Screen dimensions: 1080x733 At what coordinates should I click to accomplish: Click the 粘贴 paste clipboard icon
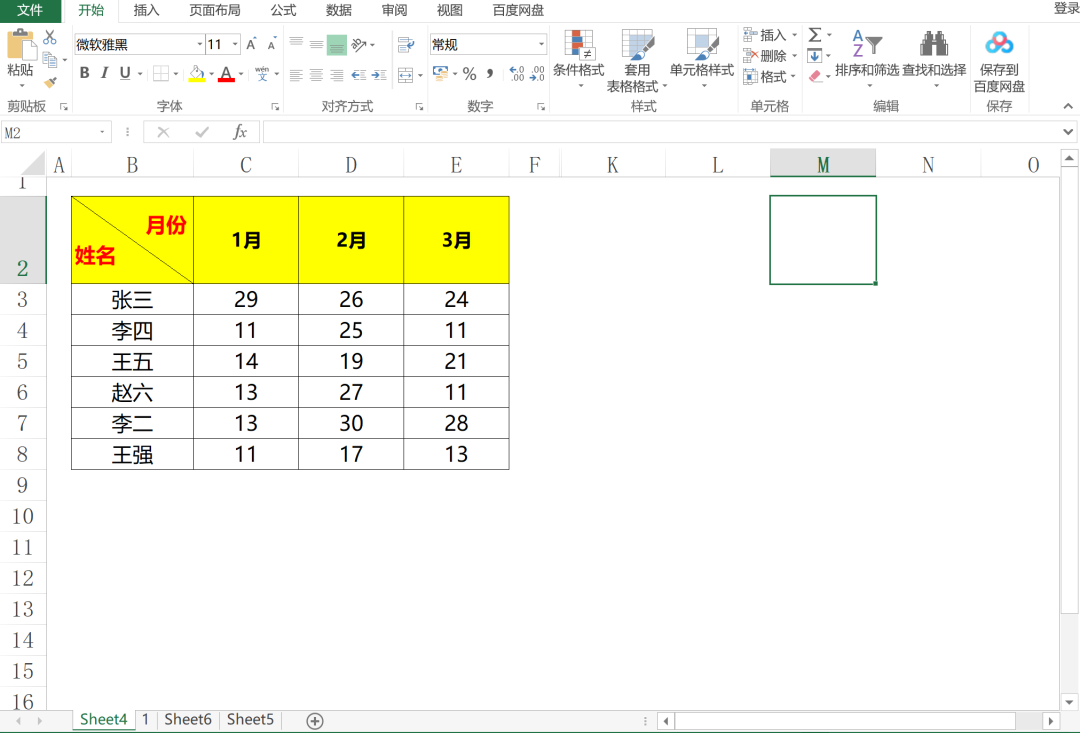pyautogui.click(x=21, y=45)
